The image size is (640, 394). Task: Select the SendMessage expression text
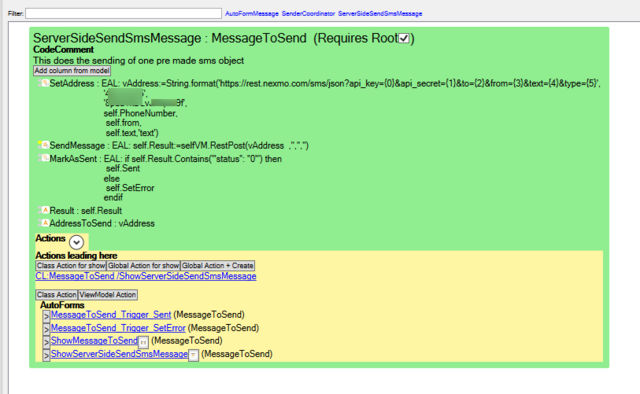[211, 145]
